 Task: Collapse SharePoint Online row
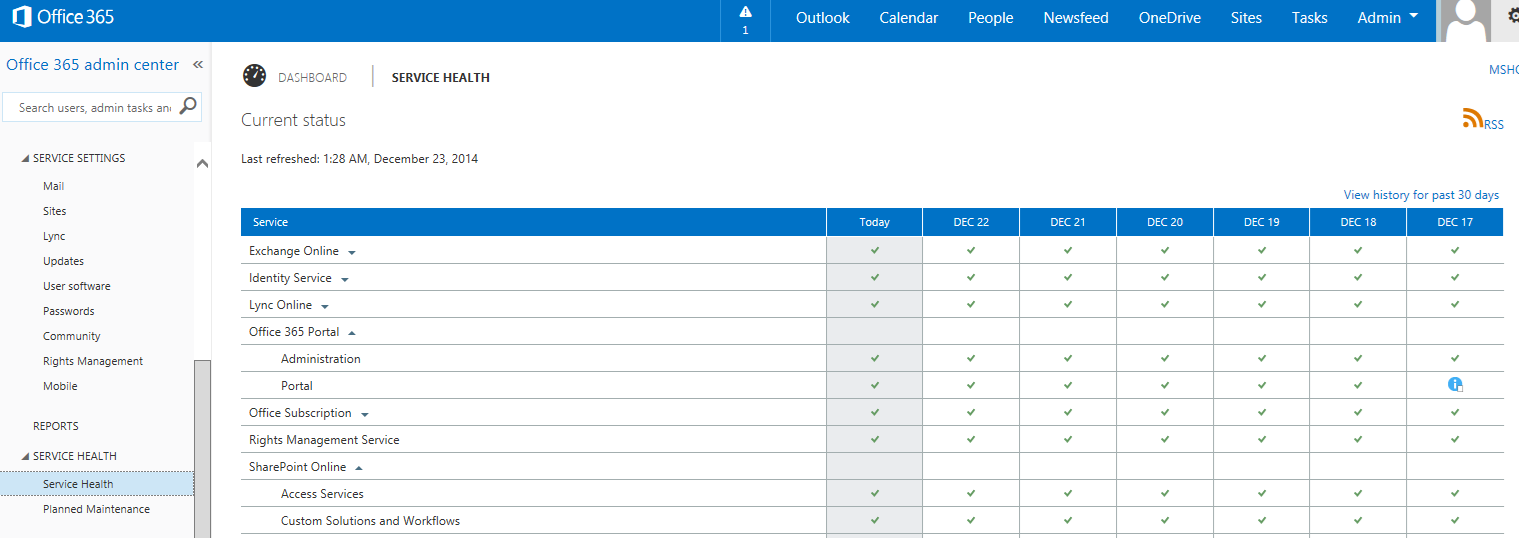(x=359, y=467)
